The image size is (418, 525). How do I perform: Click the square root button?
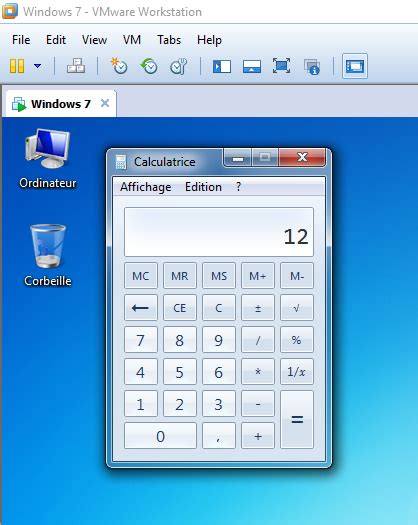pos(297,308)
